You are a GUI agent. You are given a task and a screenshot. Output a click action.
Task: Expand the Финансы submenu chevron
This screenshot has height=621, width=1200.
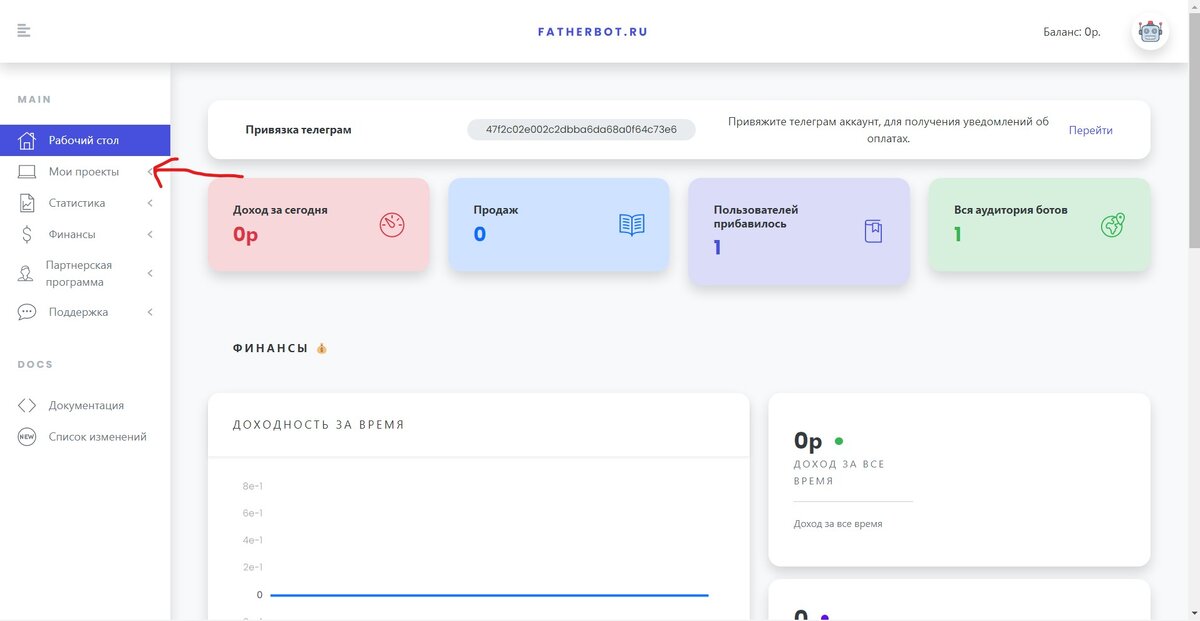tap(150, 235)
